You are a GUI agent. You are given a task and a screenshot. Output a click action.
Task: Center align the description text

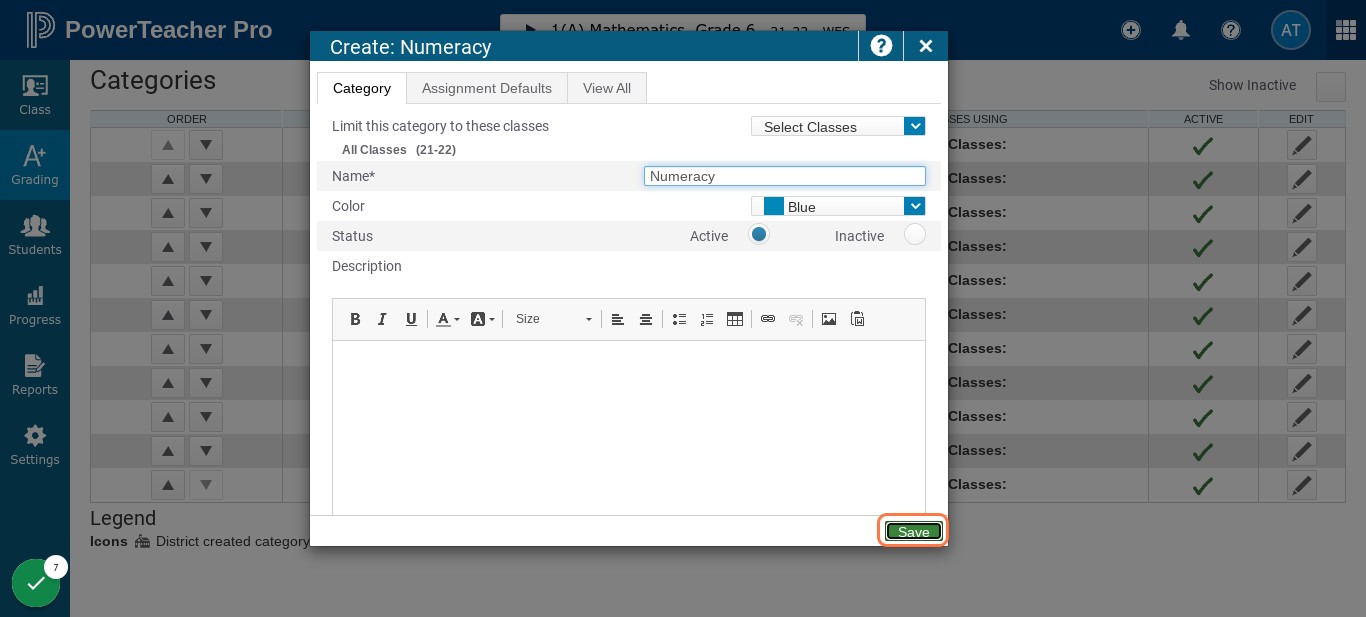point(646,319)
